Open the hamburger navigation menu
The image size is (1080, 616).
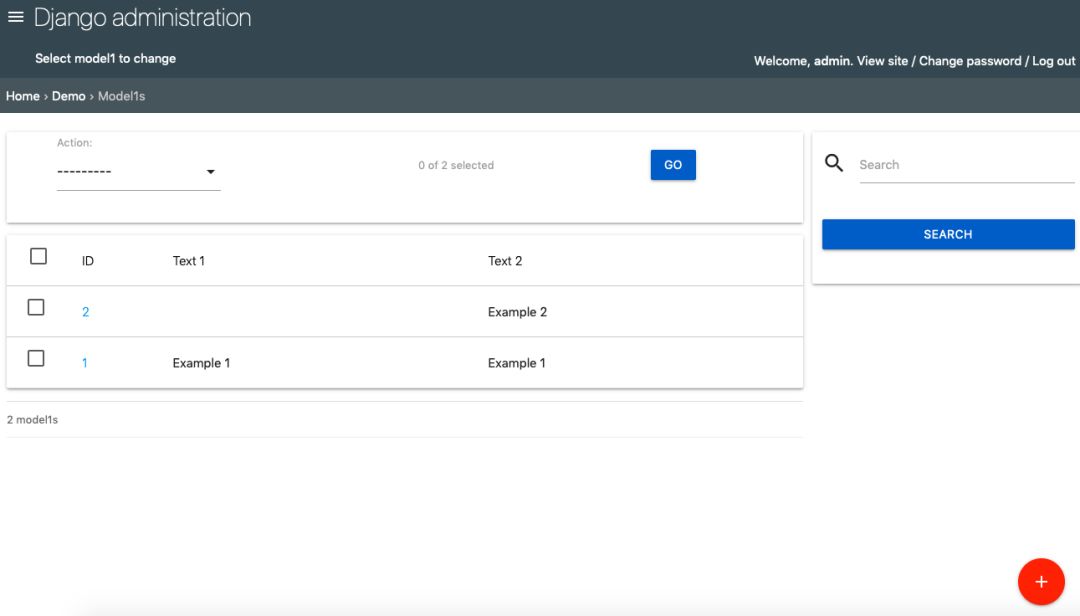[16, 17]
